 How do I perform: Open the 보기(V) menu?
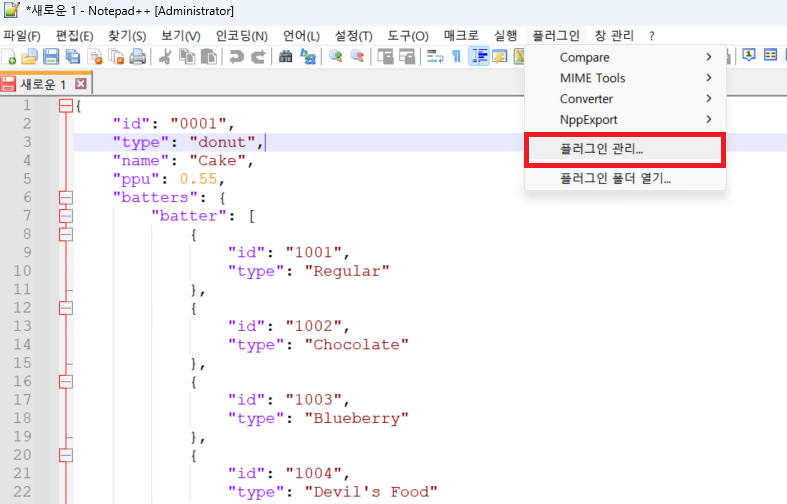(181, 36)
